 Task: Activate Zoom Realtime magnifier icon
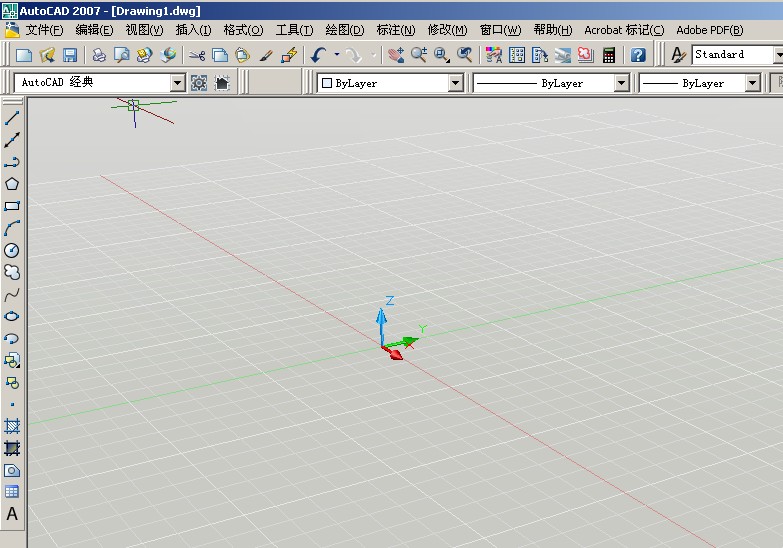coord(419,55)
